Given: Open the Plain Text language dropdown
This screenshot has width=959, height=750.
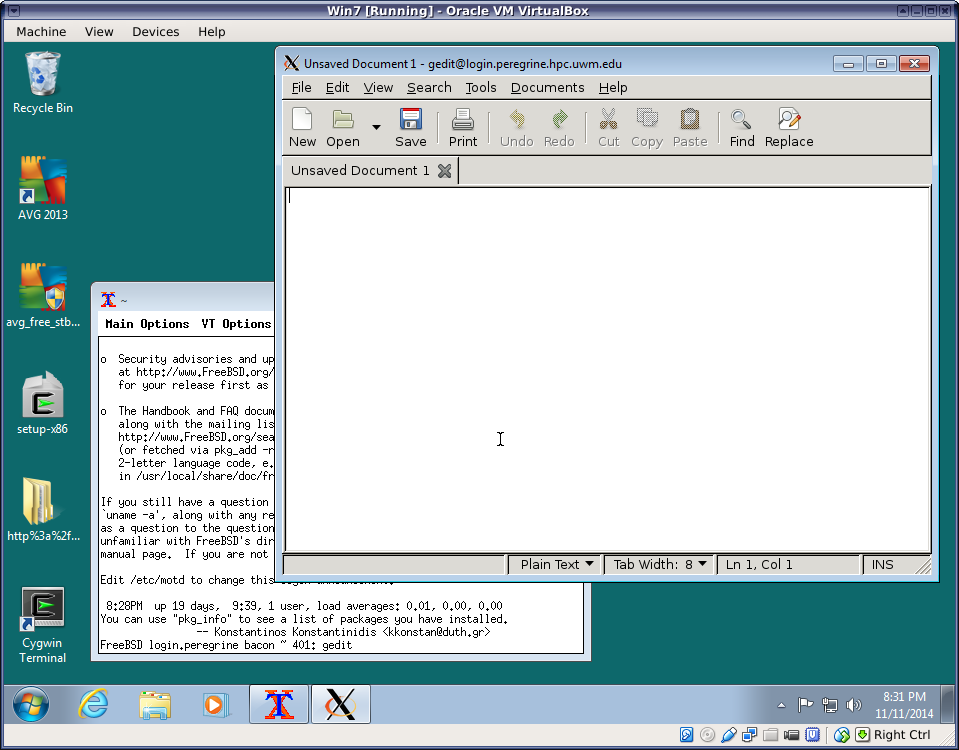Looking at the screenshot, I should pos(555,565).
